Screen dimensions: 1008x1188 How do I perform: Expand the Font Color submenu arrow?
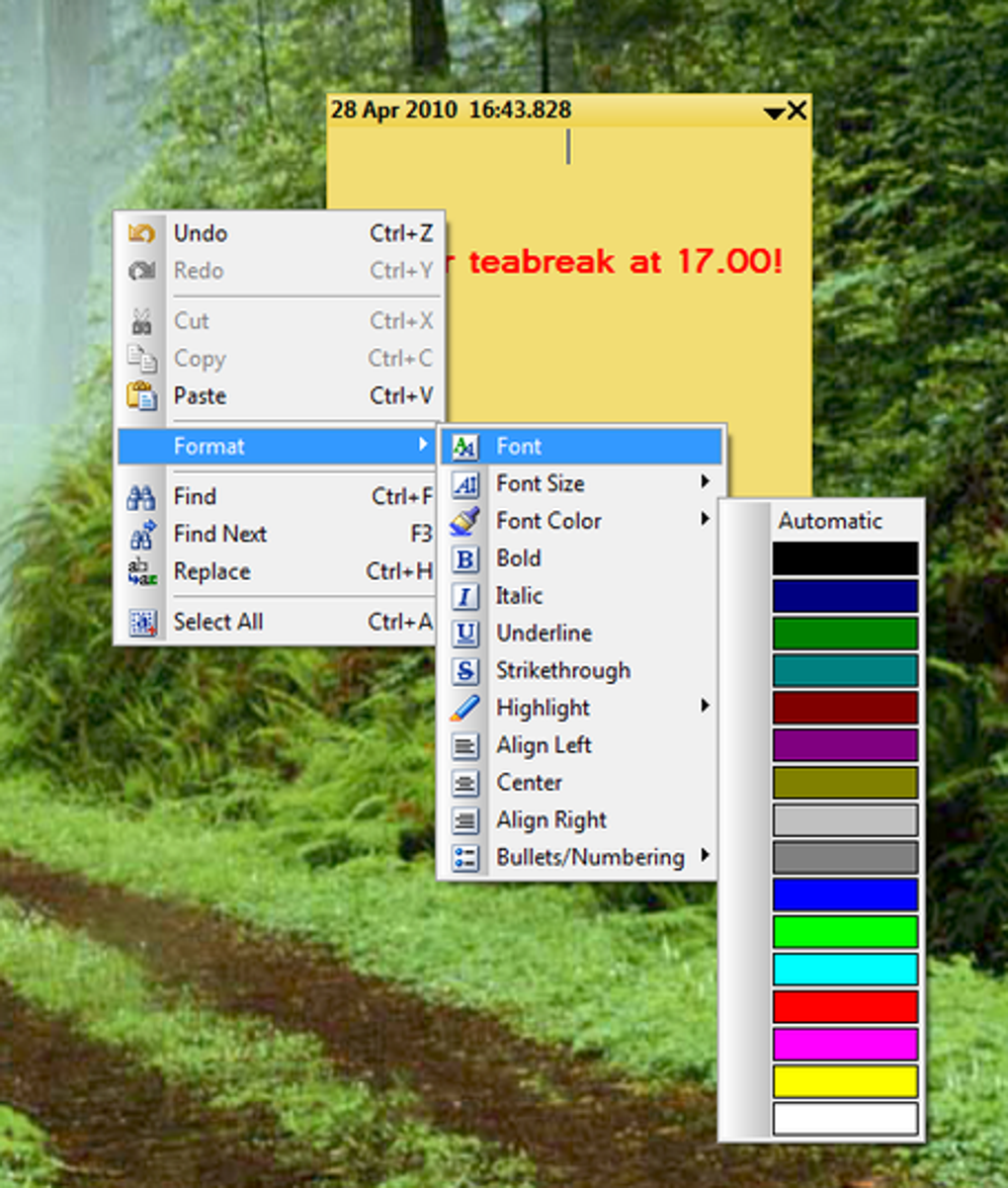point(705,519)
